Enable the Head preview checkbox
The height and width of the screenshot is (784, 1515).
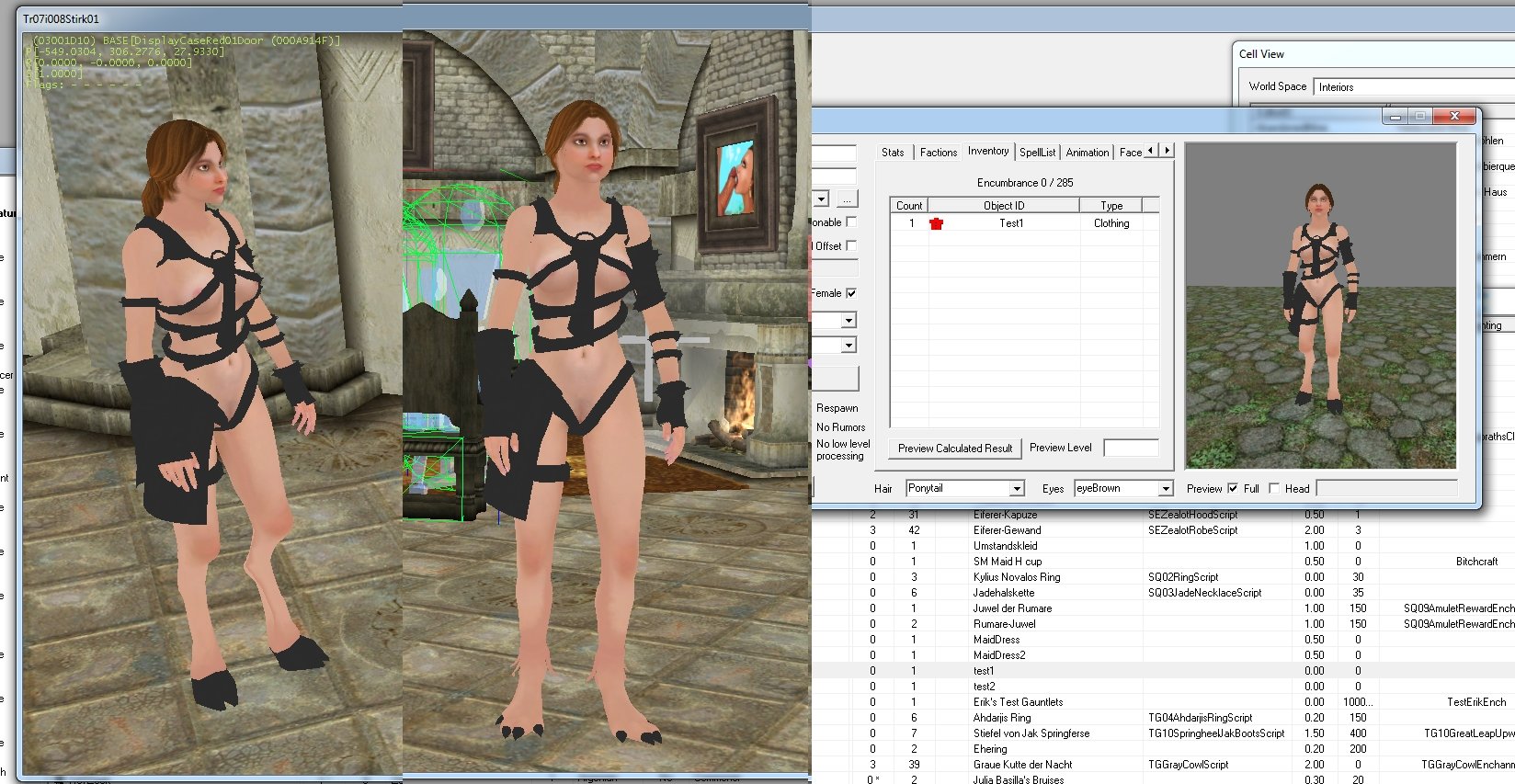1274,488
